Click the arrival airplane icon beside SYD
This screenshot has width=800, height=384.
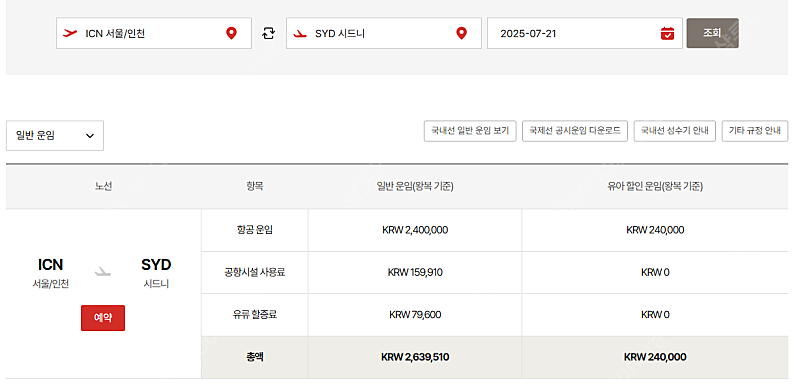pyautogui.click(x=299, y=34)
